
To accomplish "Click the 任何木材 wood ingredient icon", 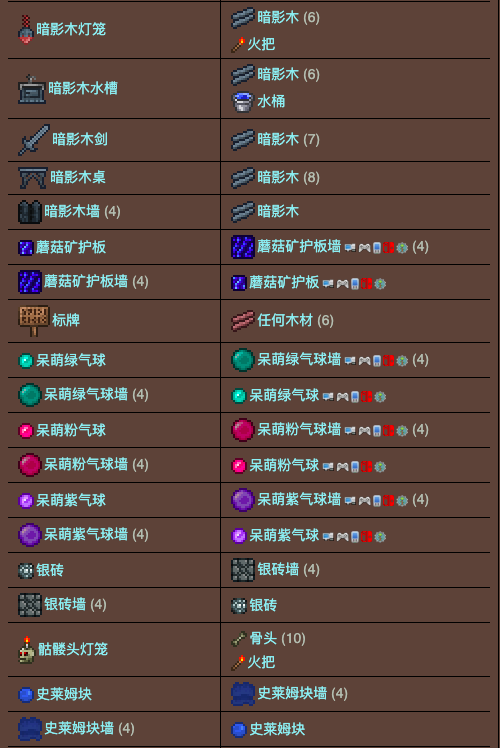I will point(243,321).
